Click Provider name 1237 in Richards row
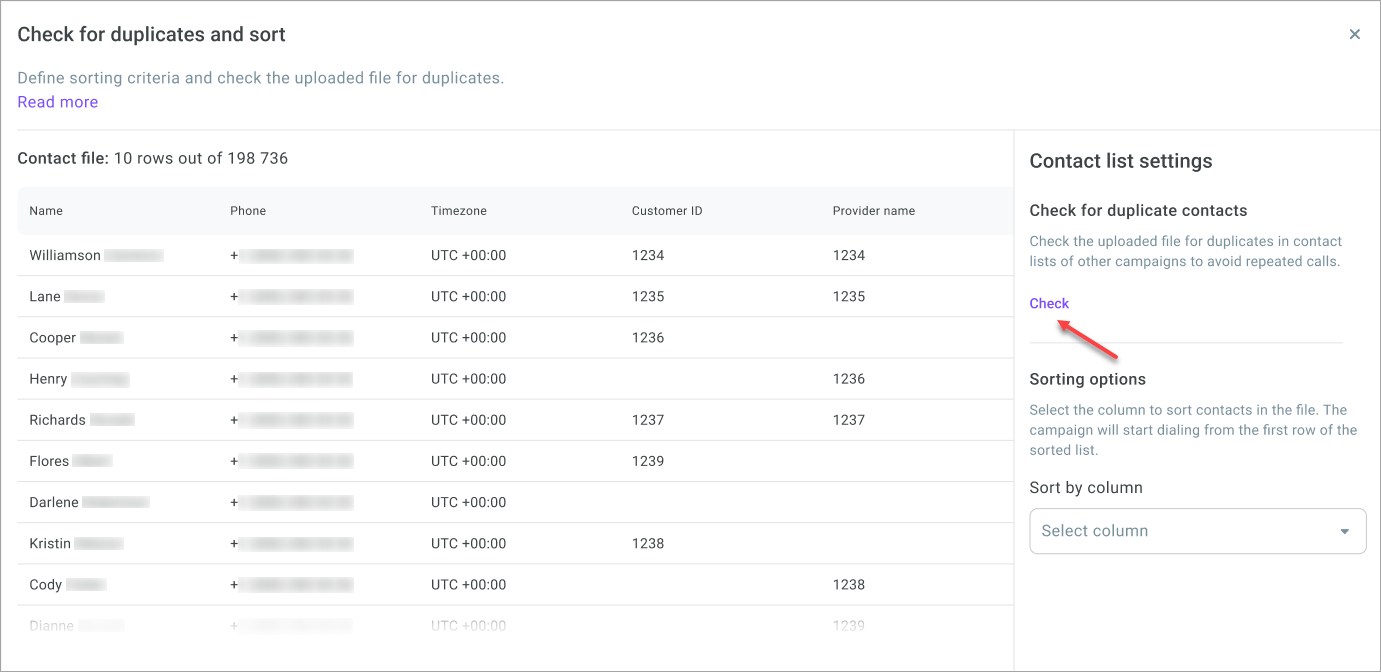 click(849, 420)
